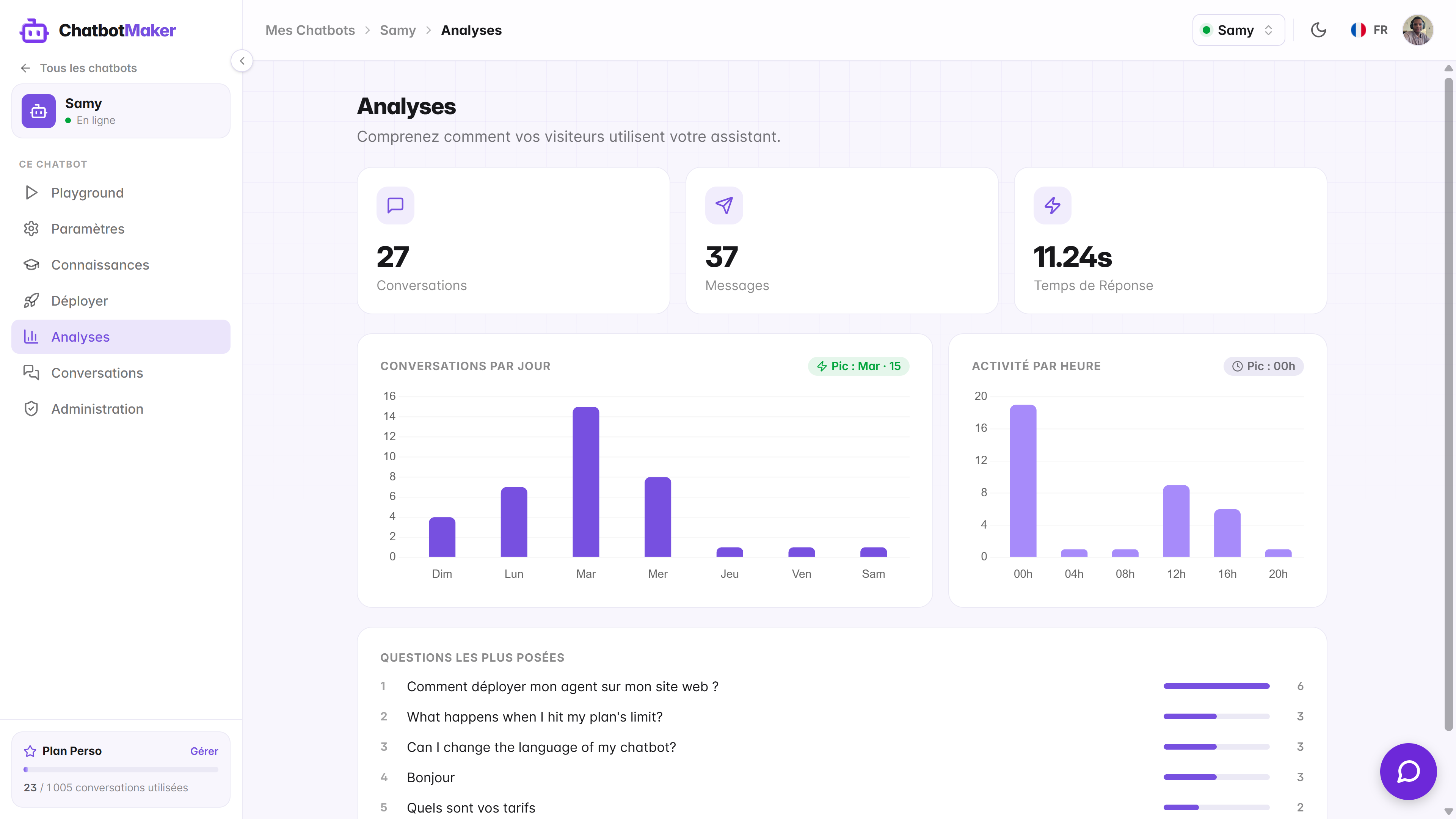Click the back arrow beside Tous les chatbots

25,68
